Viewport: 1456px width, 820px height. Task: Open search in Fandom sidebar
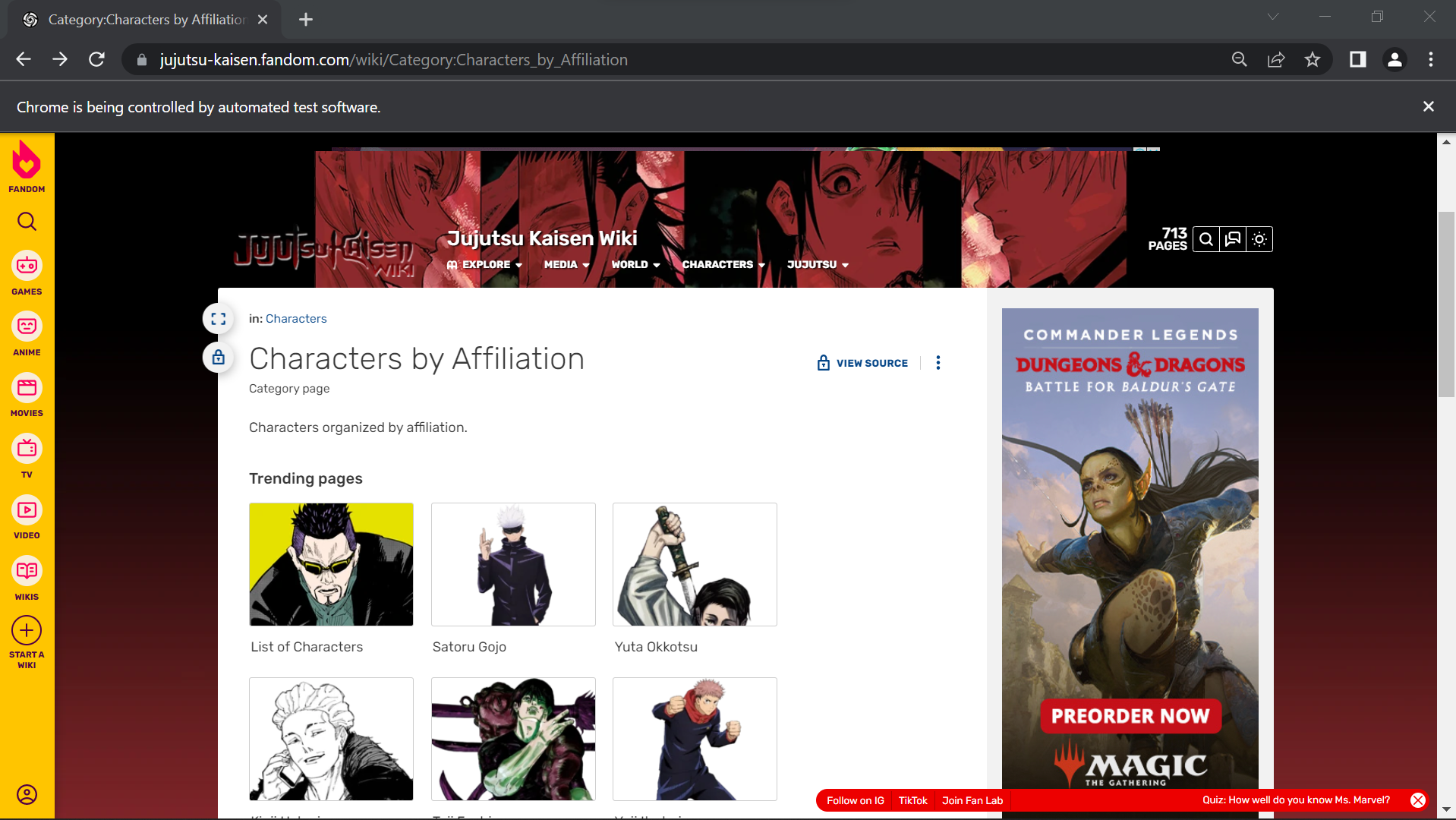(27, 221)
